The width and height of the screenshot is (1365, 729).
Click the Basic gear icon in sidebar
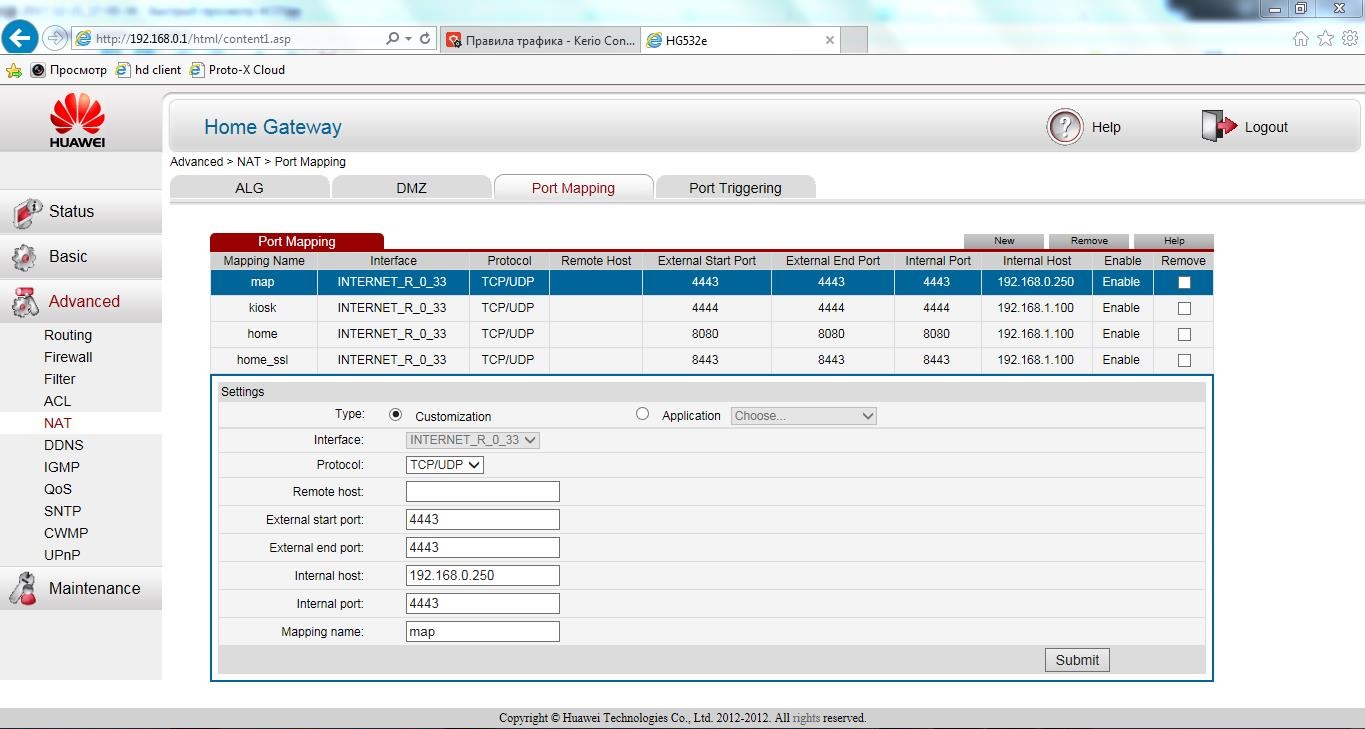(24, 257)
